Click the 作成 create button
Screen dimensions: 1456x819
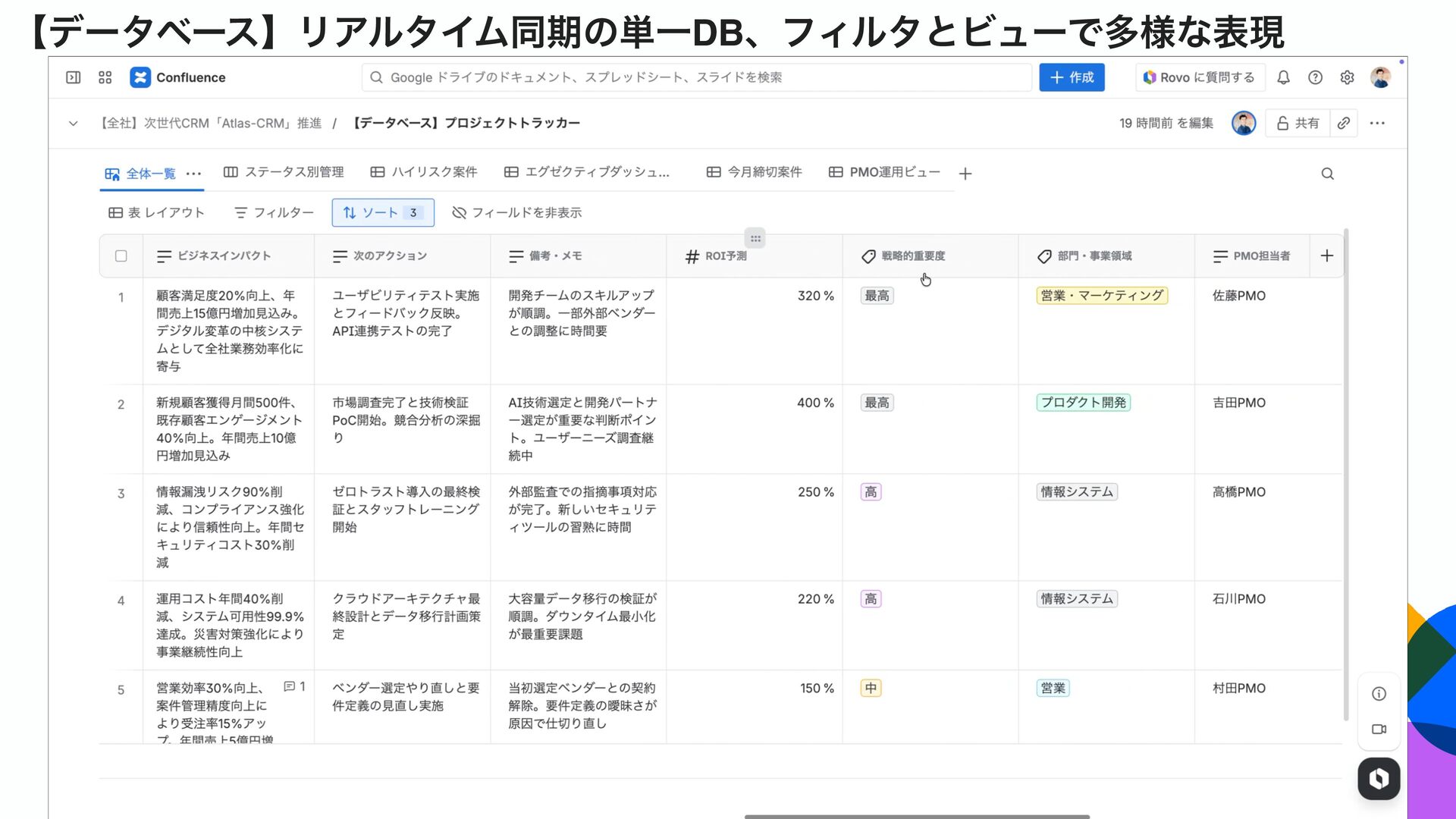(x=1072, y=77)
